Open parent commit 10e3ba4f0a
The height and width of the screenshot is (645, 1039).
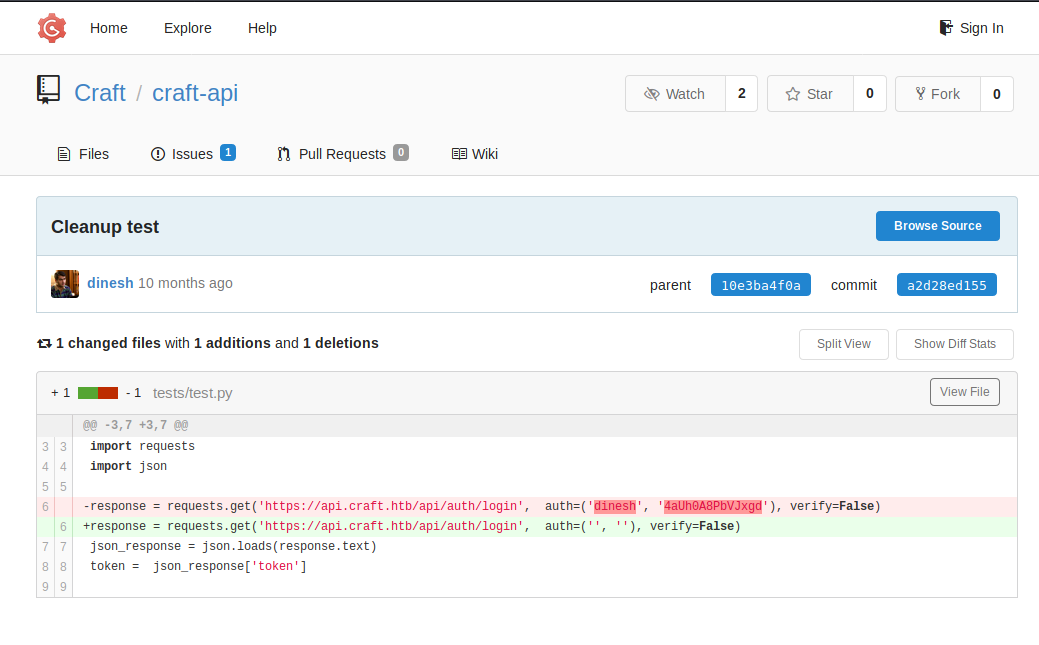click(760, 285)
